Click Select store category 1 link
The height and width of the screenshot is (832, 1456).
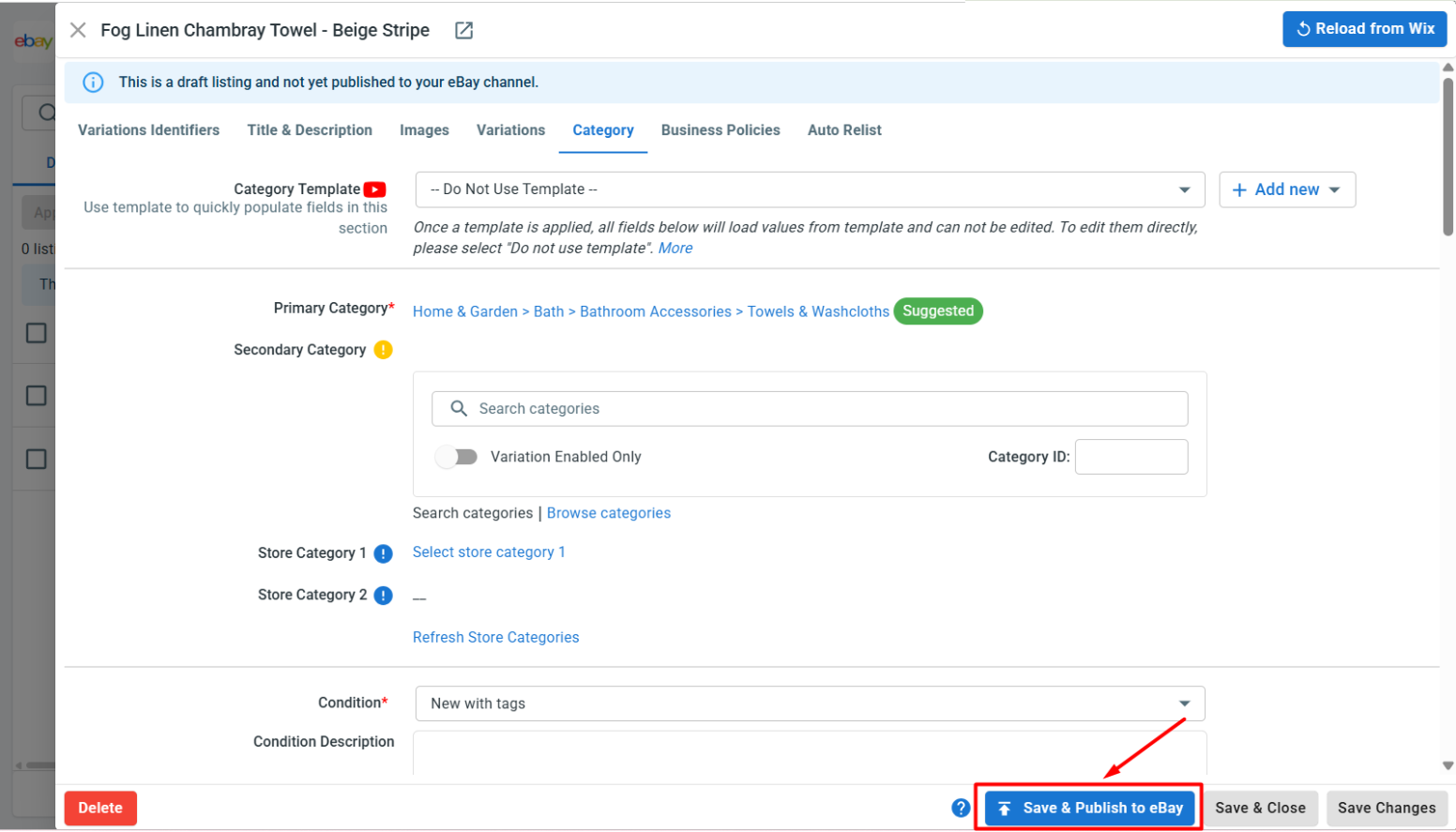[489, 552]
